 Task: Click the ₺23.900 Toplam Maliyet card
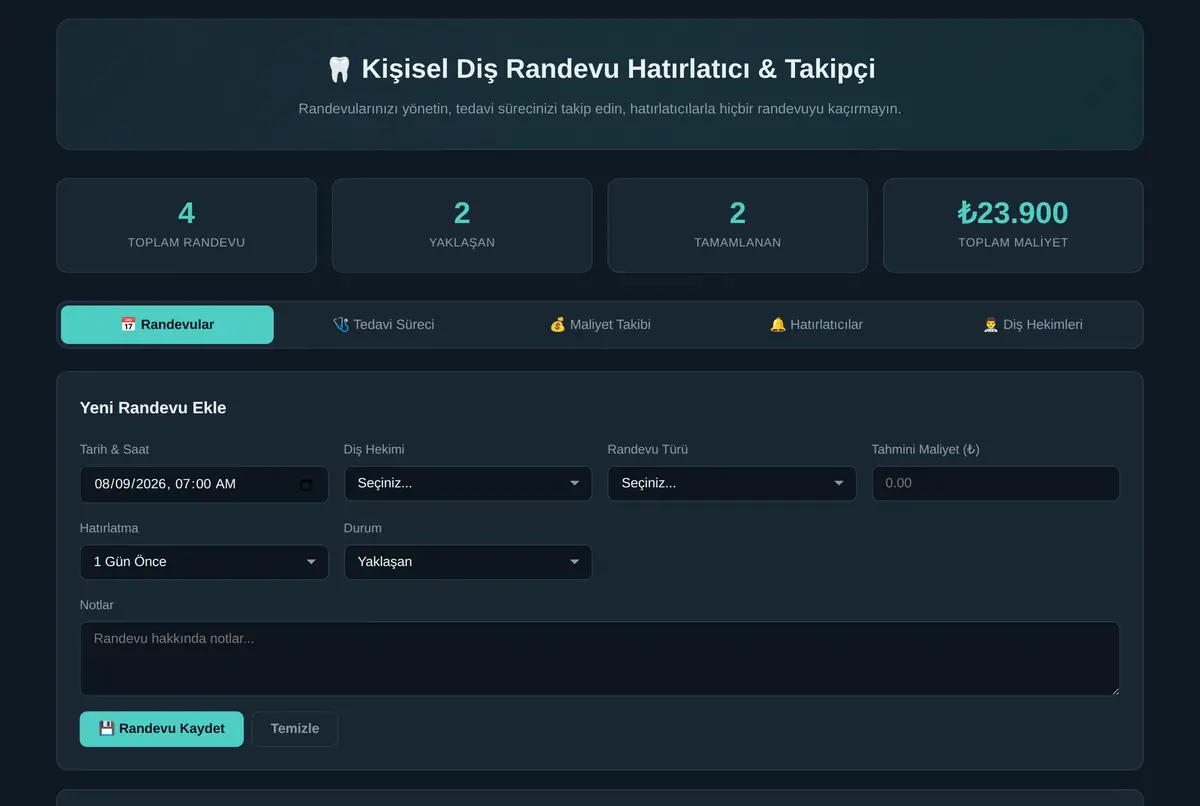(x=1013, y=226)
